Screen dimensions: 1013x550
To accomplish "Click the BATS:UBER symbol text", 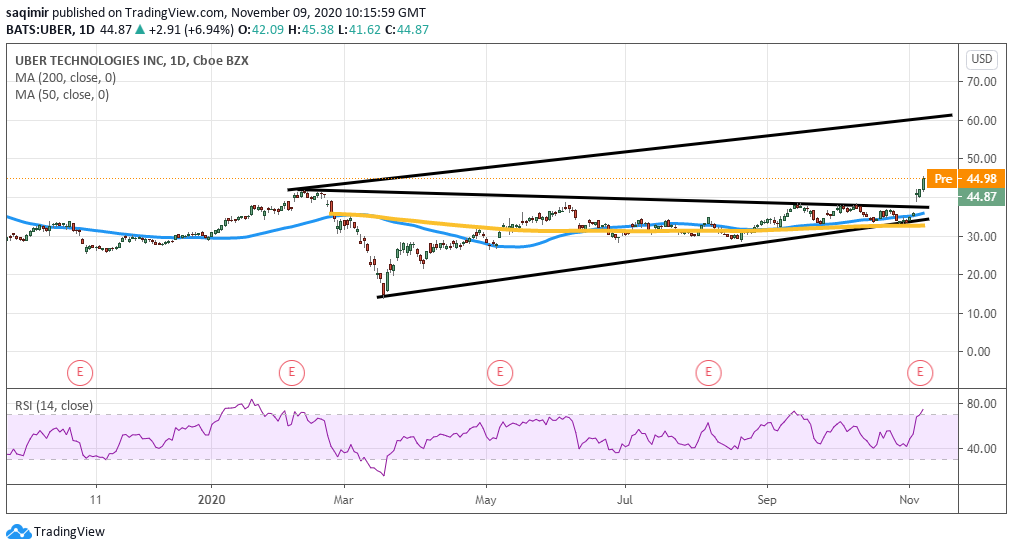I will coord(39,30).
